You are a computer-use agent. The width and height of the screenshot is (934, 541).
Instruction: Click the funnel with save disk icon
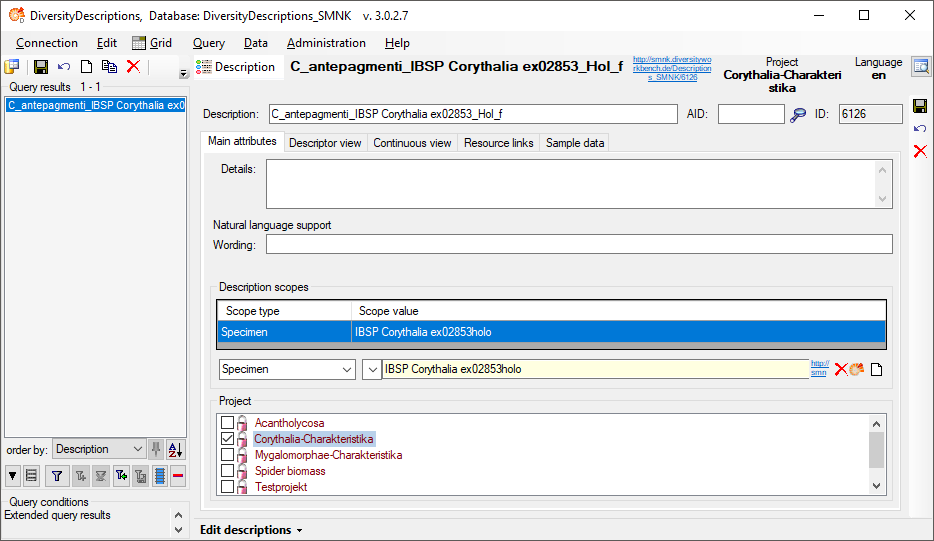click(141, 475)
